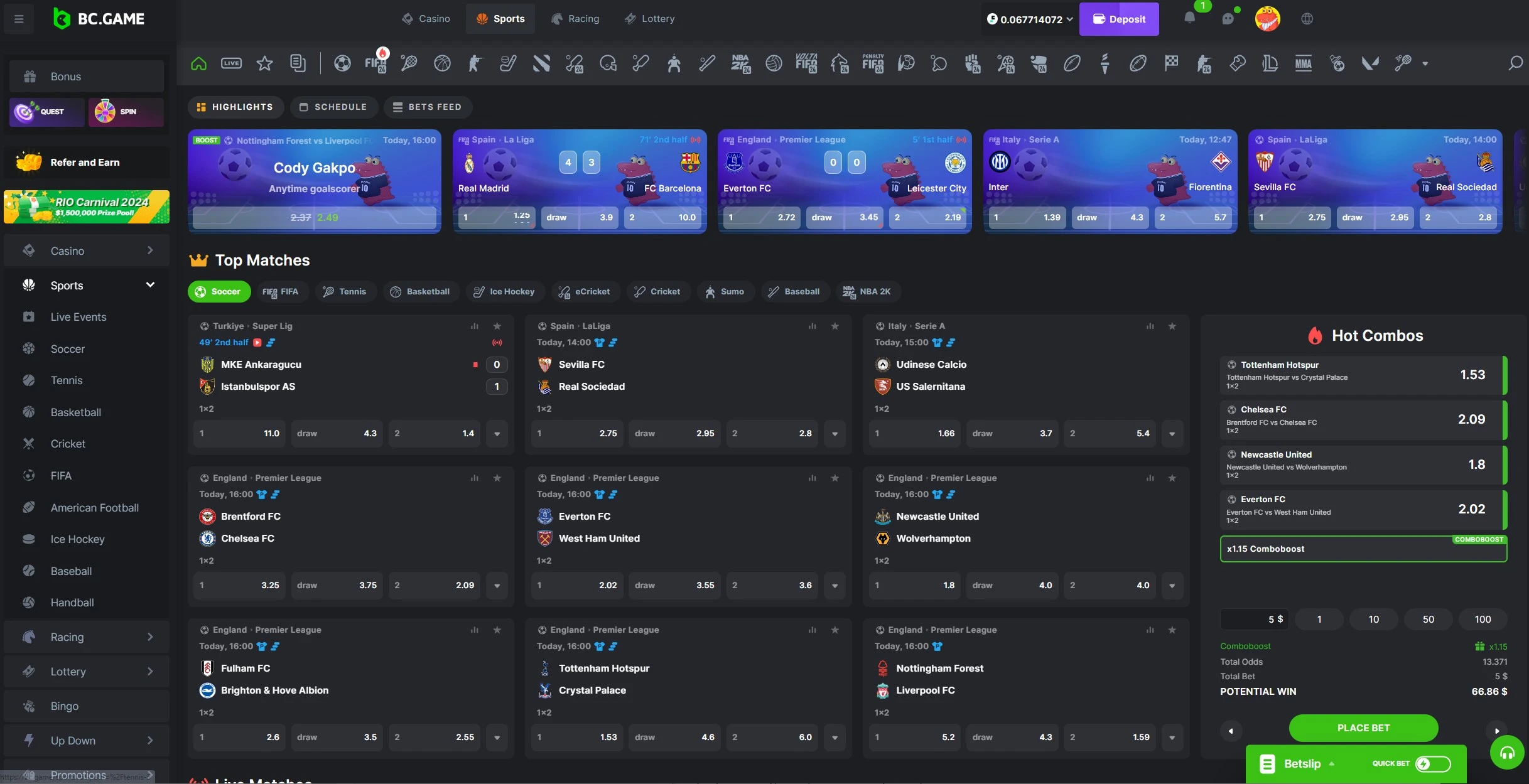Image resolution: width=1529 pixels, height=784 pixels.
Task: Favorite the Brentford FC vs Chelsea match
Action: (x=497, y=478)
